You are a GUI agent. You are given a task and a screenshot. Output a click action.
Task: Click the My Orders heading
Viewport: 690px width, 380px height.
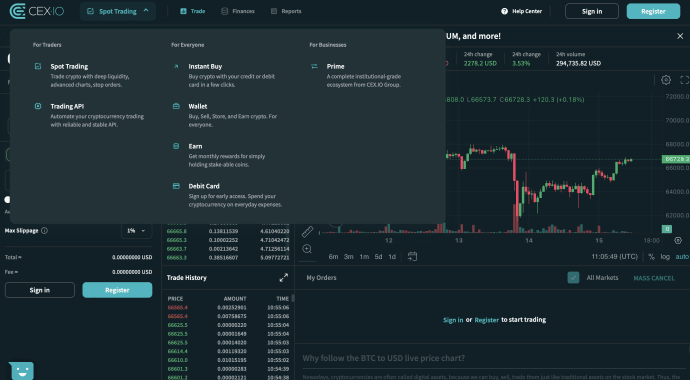coord(321,278)
